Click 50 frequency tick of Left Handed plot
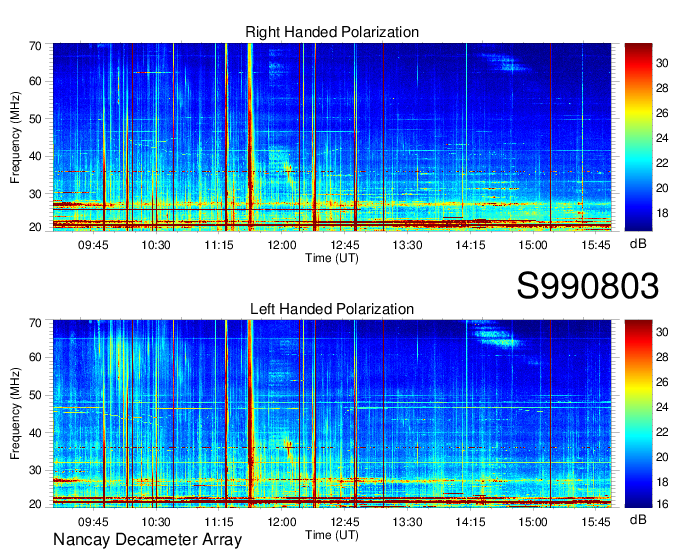 35,395
